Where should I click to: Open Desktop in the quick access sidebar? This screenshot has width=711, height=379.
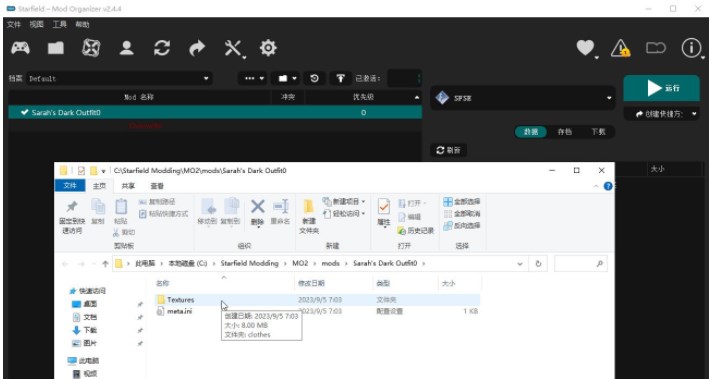(90, 304)
